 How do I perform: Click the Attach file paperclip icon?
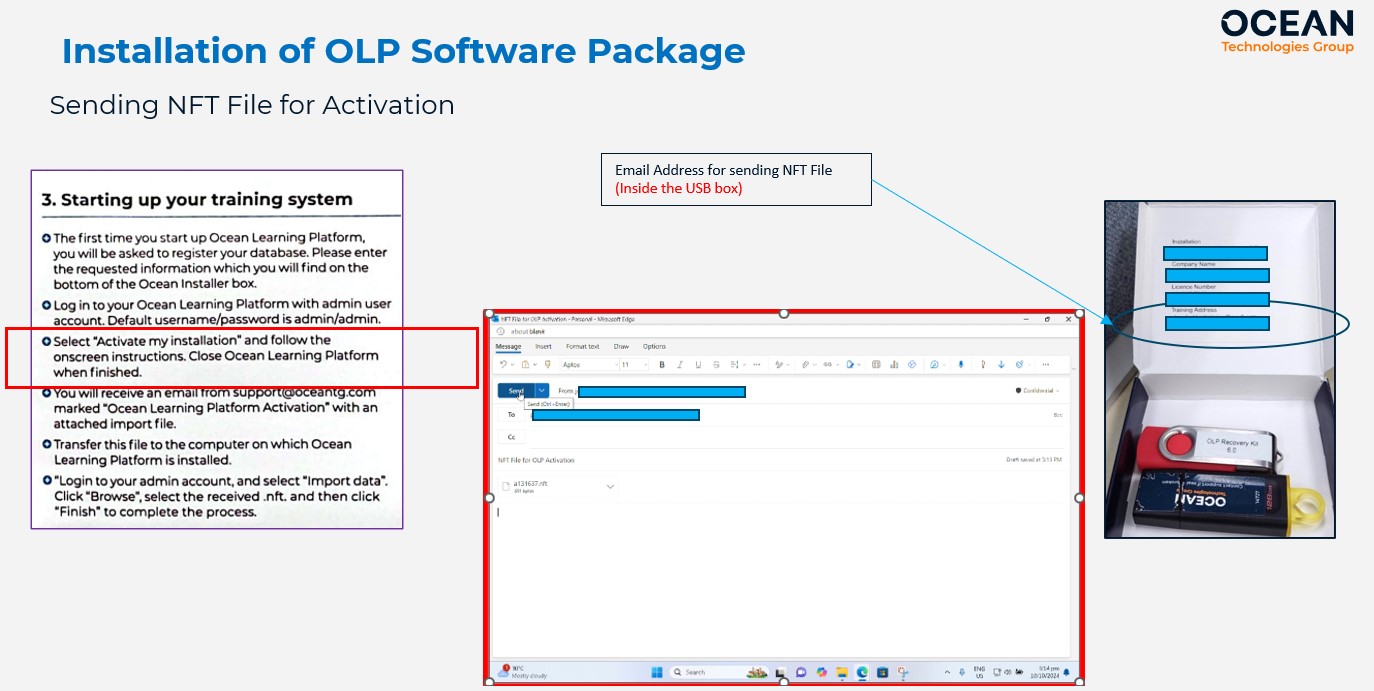[806, 365]
